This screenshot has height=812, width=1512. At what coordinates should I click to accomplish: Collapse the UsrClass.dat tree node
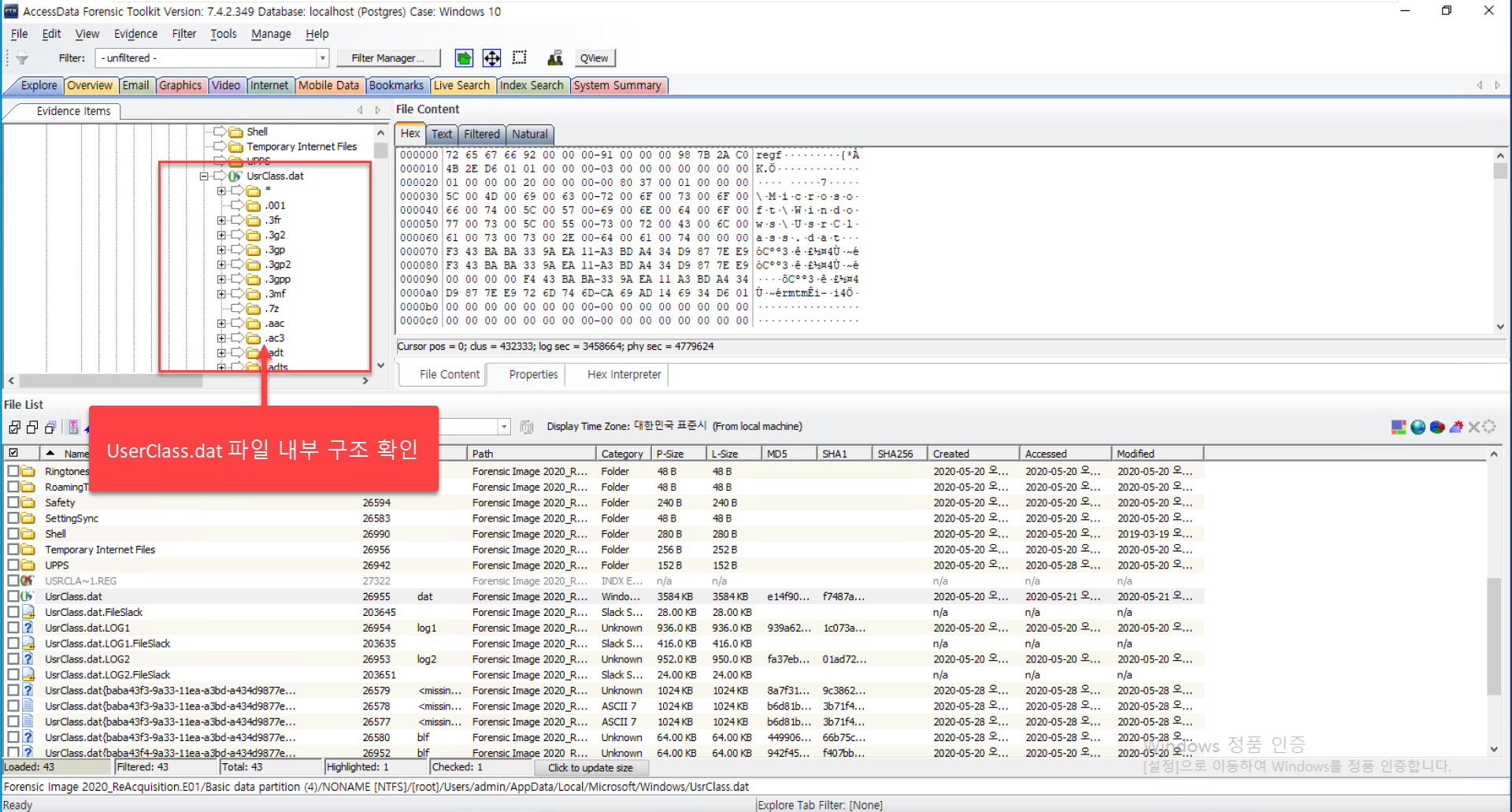(x=204, y=176)
